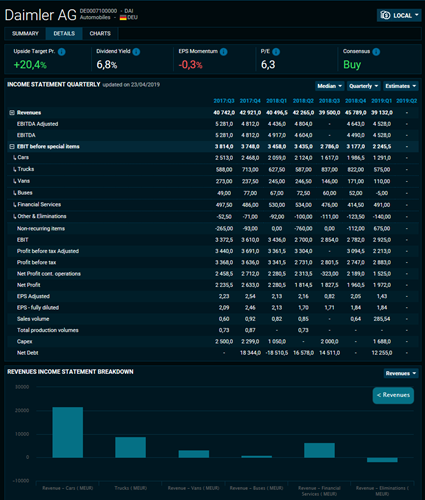
Task: Collapse EBIT before special items row
Action: [12, 147]
